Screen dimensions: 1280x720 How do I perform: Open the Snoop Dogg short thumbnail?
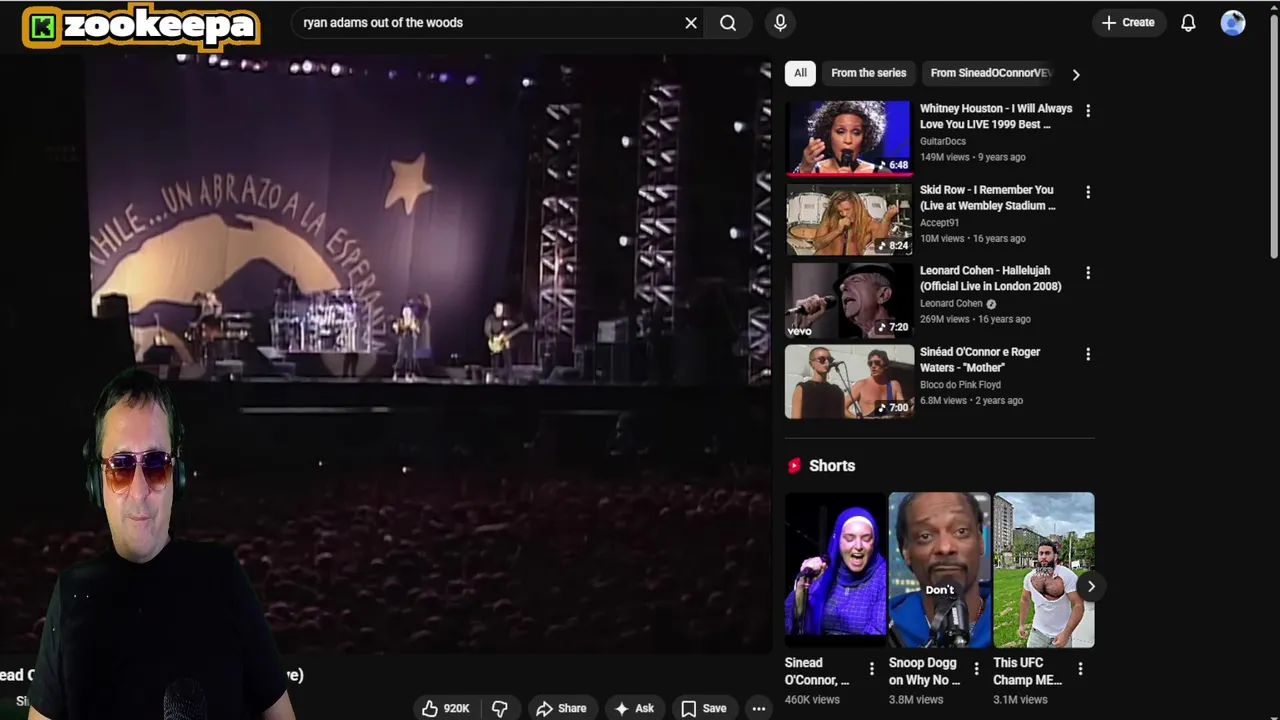coord(939,570)
